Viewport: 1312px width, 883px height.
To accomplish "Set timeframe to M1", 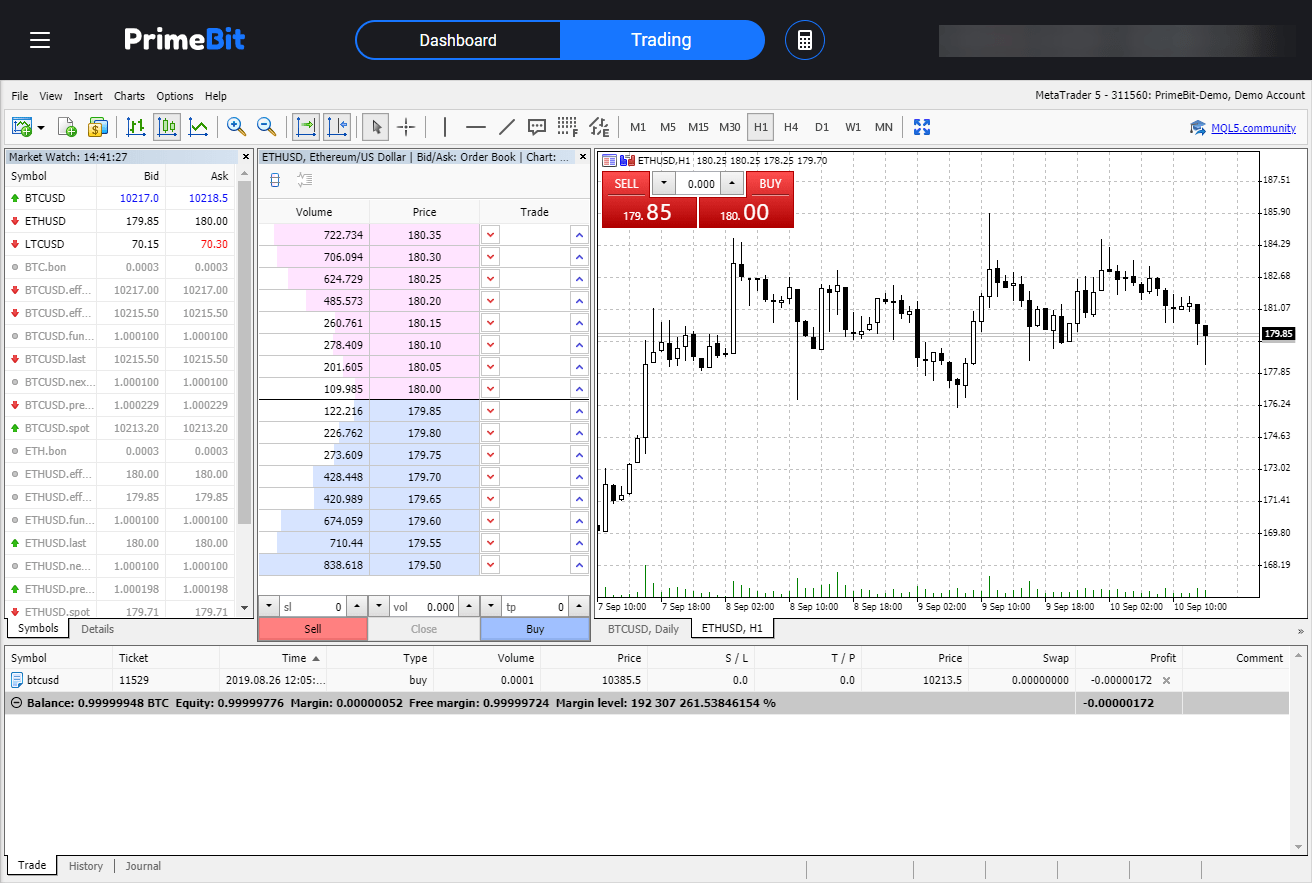I will tap(638, 127).
